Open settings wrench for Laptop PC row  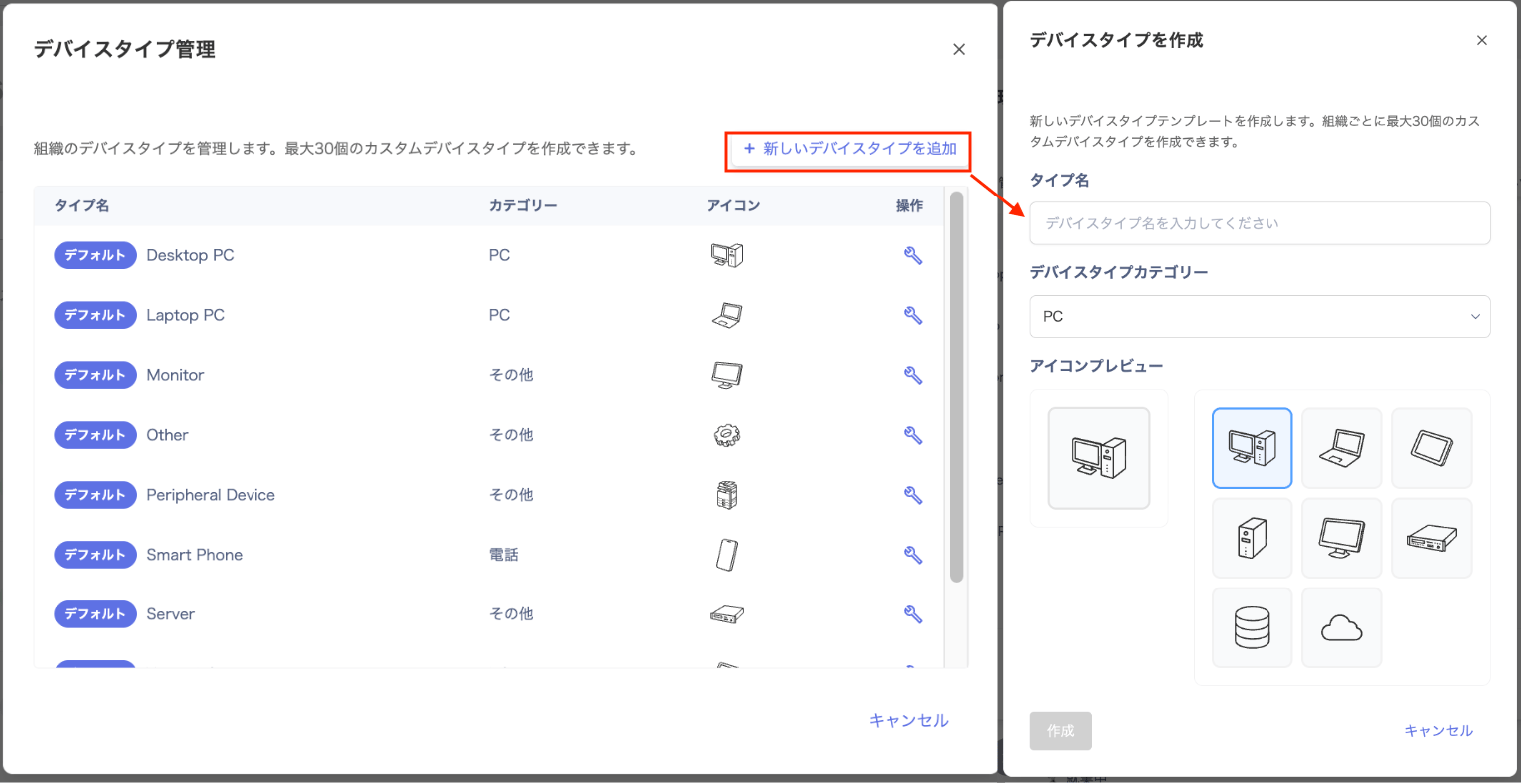tap(912, 315)
